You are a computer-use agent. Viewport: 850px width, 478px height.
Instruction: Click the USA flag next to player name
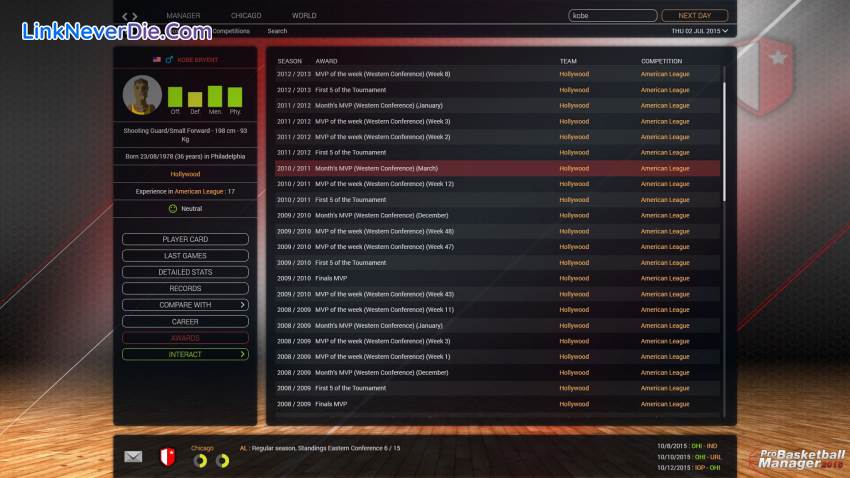(157, 60)
